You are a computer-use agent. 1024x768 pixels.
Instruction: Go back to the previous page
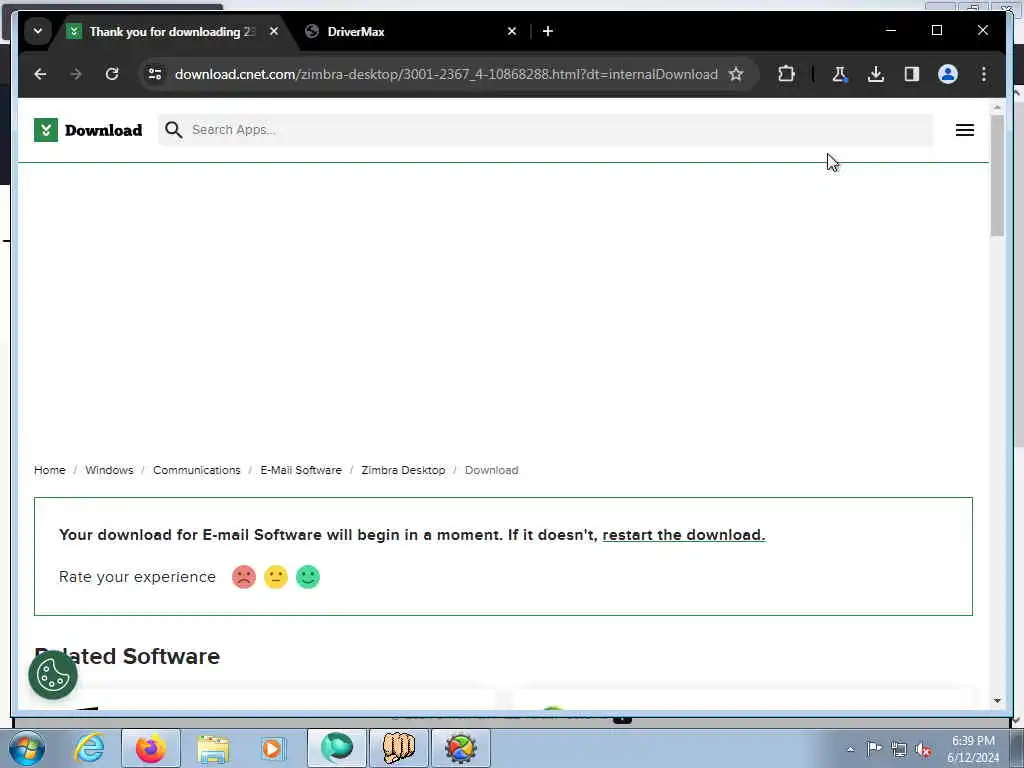pos(40,74)
